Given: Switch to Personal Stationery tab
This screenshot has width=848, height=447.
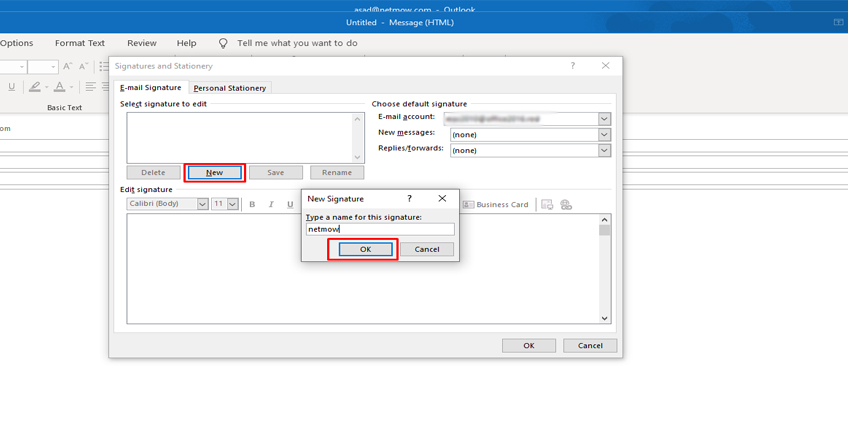Looking at the screenshot, I should 230,88.
